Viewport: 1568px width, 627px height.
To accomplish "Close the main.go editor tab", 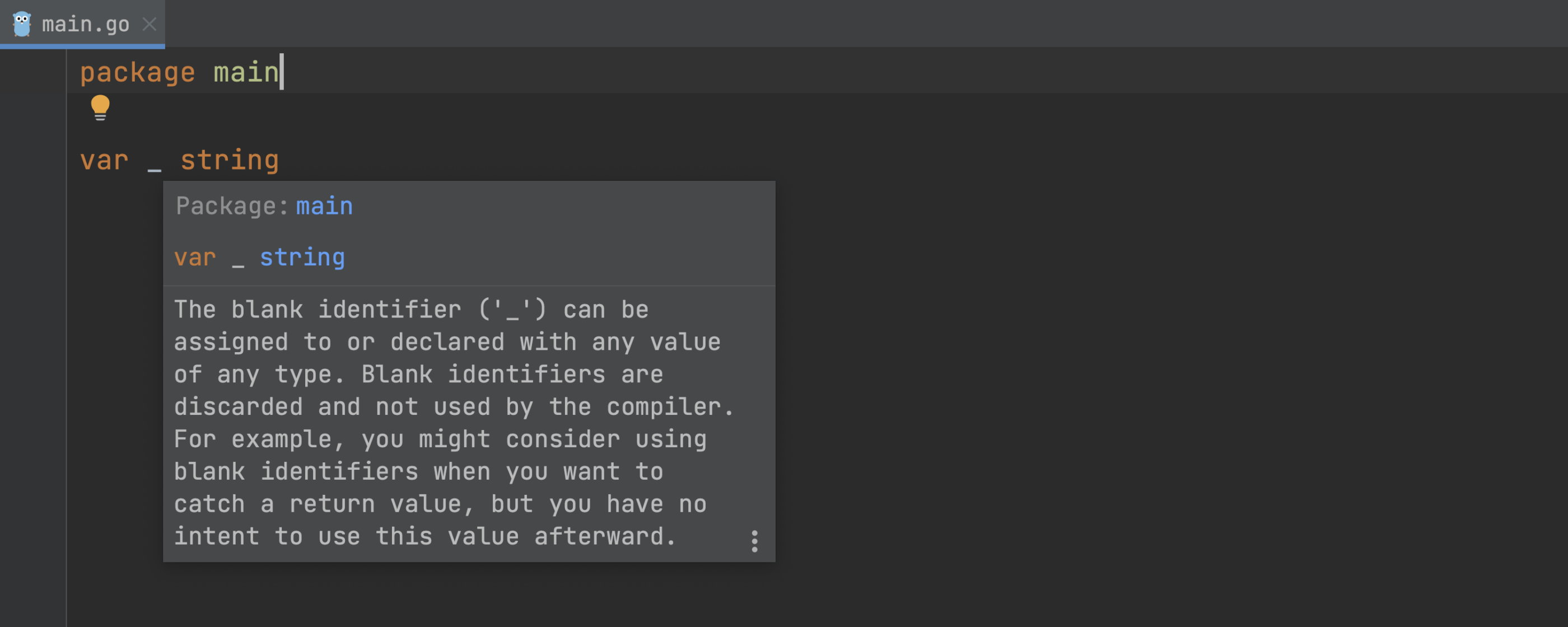I will [x=149, y=24].
